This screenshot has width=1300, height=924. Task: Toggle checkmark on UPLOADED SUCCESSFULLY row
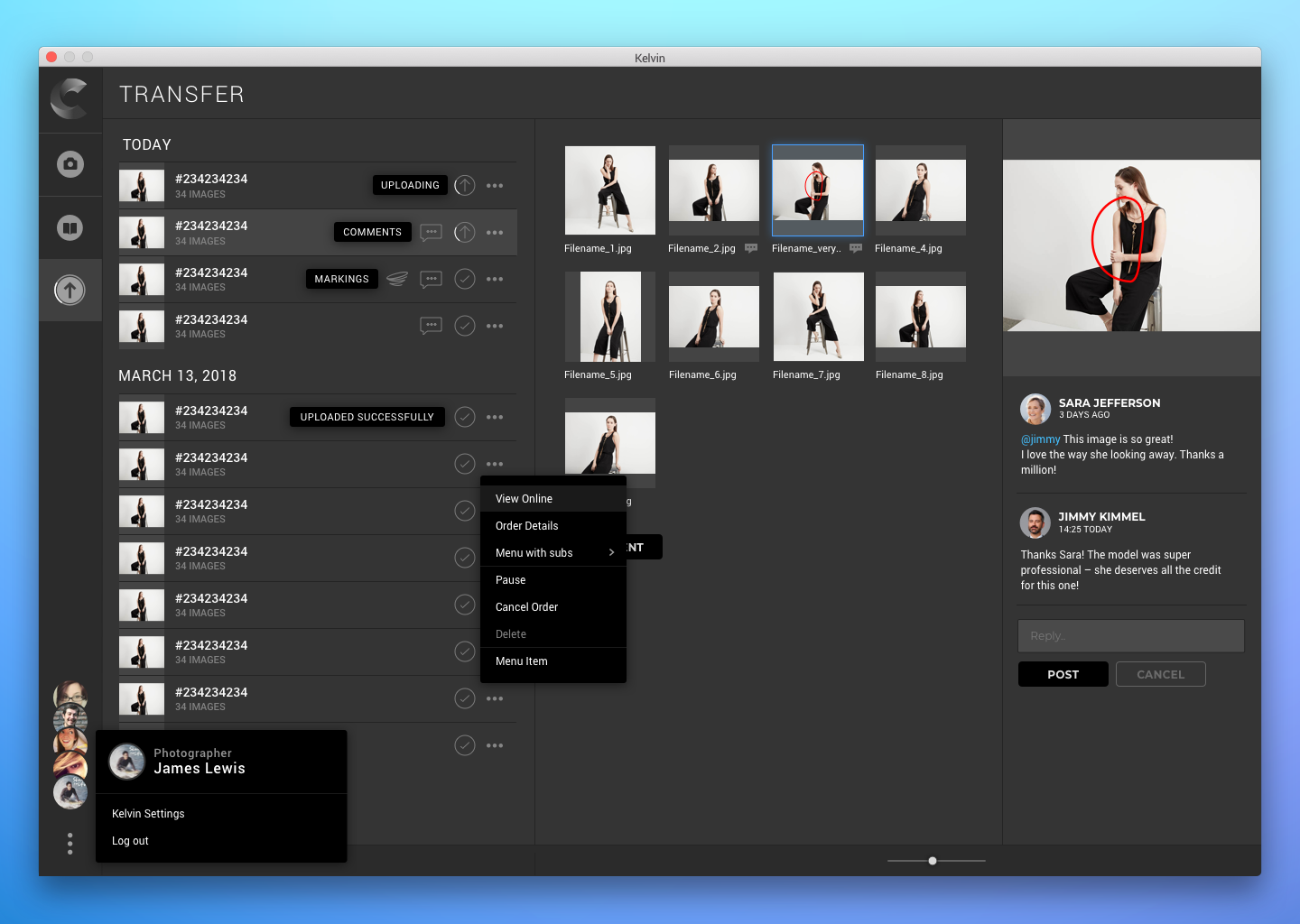coord(465,417)
